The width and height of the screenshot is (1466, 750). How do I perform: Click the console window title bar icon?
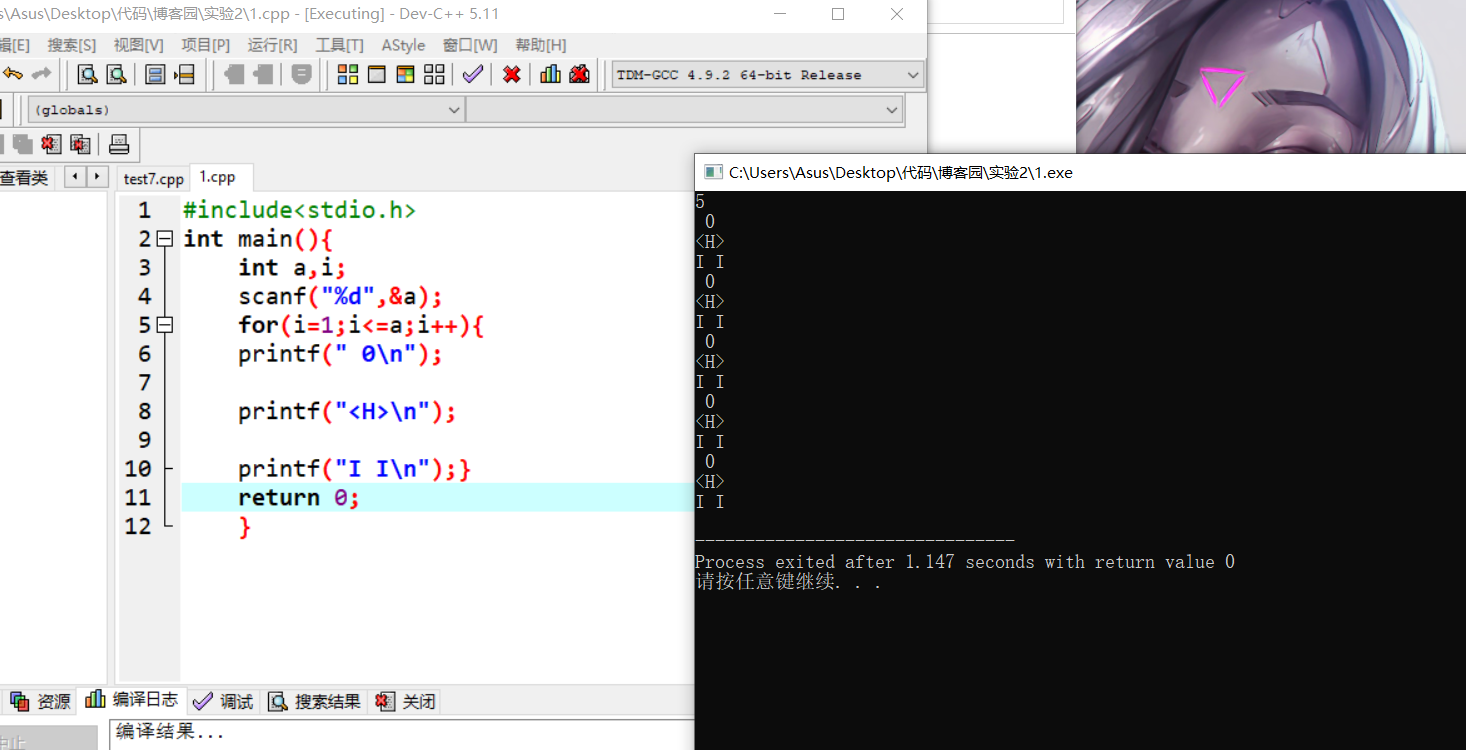(x=712, y=172)
